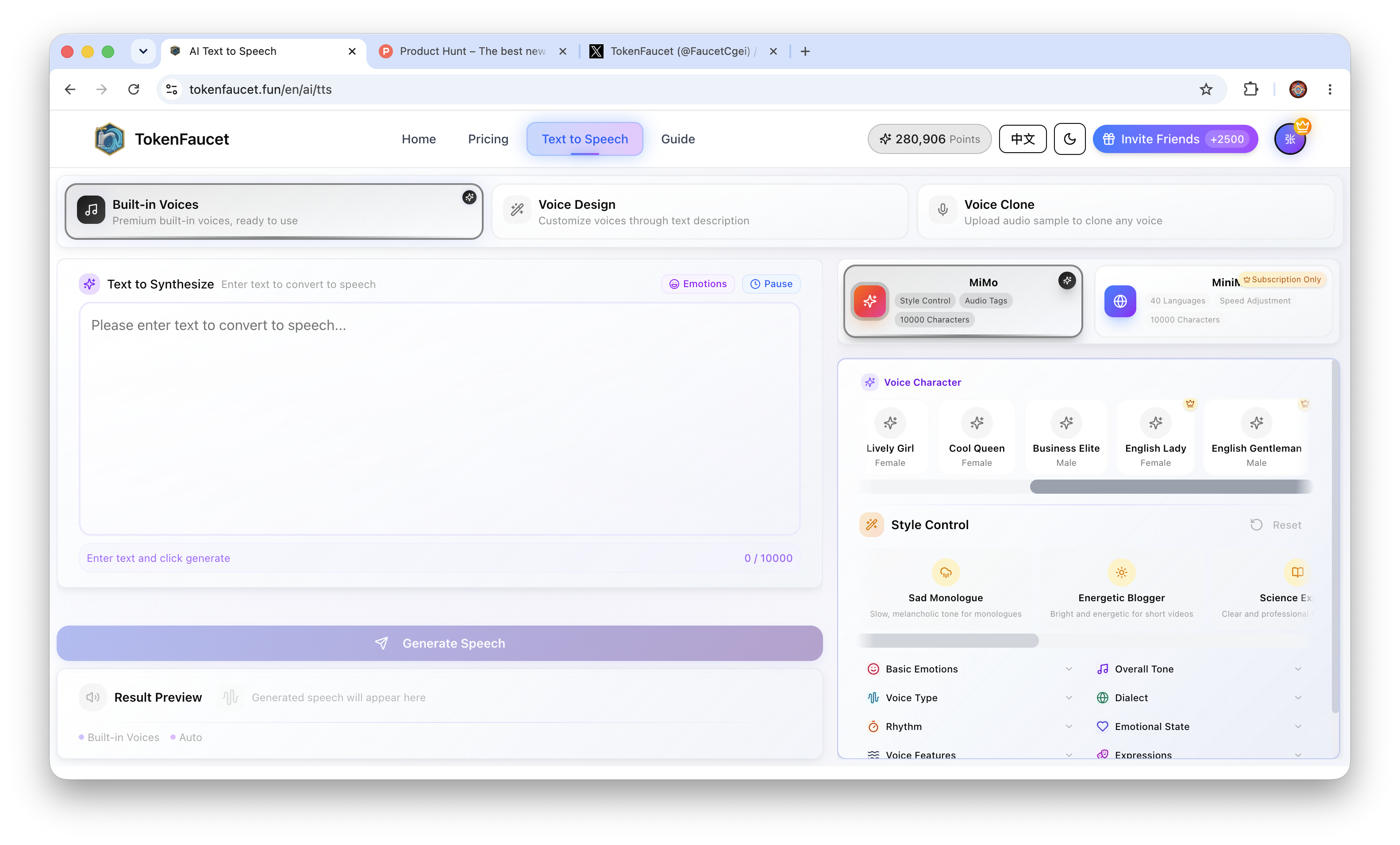Click the TokenFaucet logo icon
The height and width of the screenshot is (845, 1400).
[x=109, y=139]
